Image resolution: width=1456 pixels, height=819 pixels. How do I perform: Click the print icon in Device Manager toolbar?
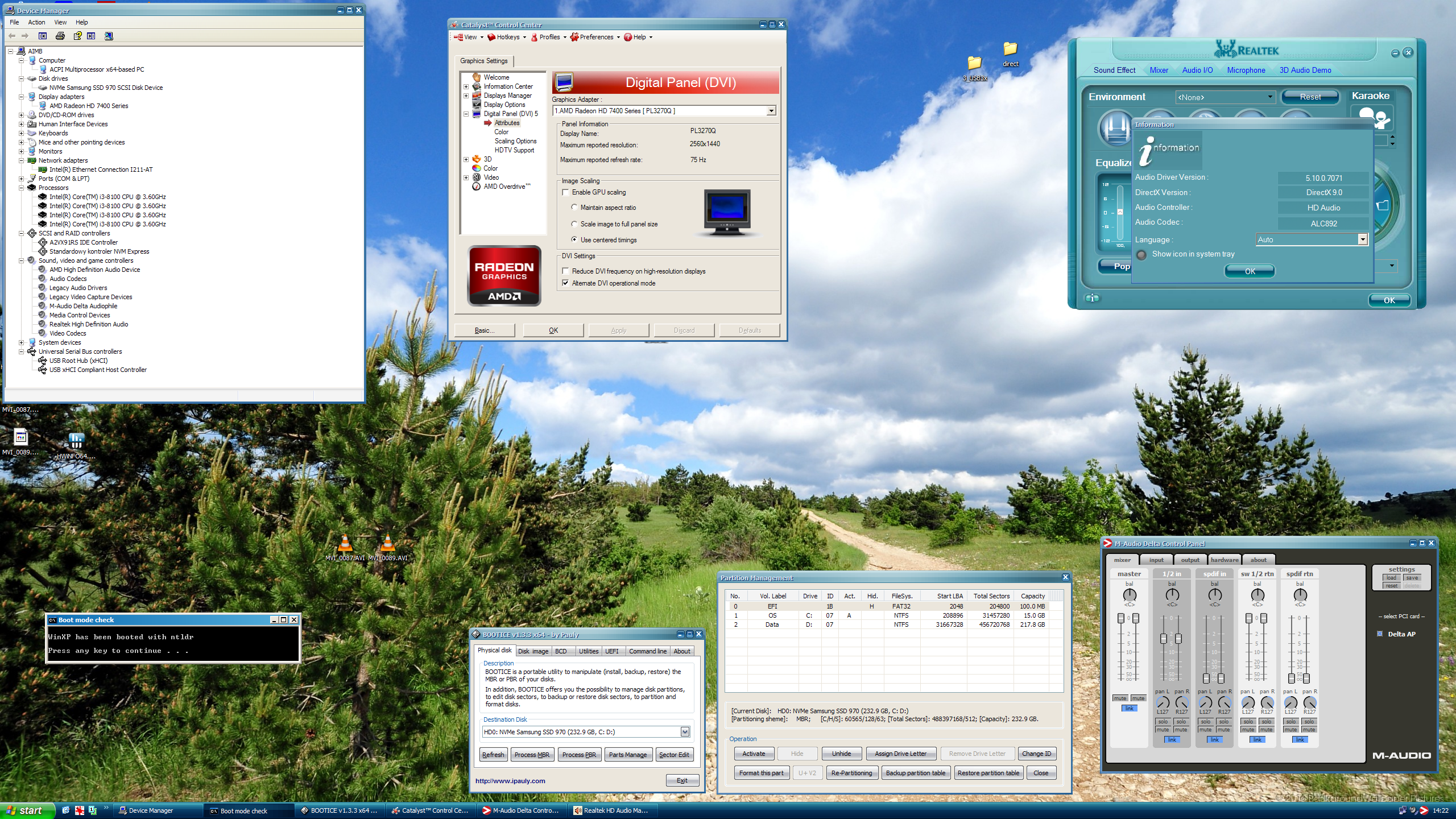tap(60, 36)
